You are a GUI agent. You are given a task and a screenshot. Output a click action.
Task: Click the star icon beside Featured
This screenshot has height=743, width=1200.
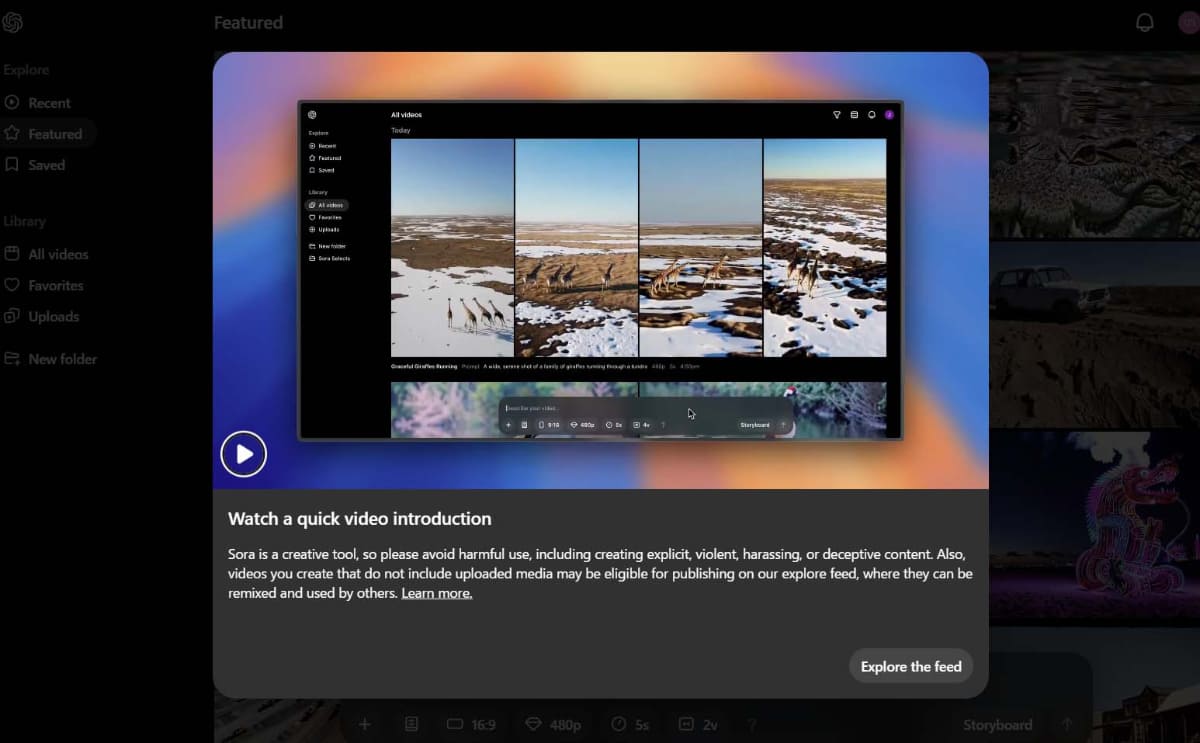coord(12,133)
